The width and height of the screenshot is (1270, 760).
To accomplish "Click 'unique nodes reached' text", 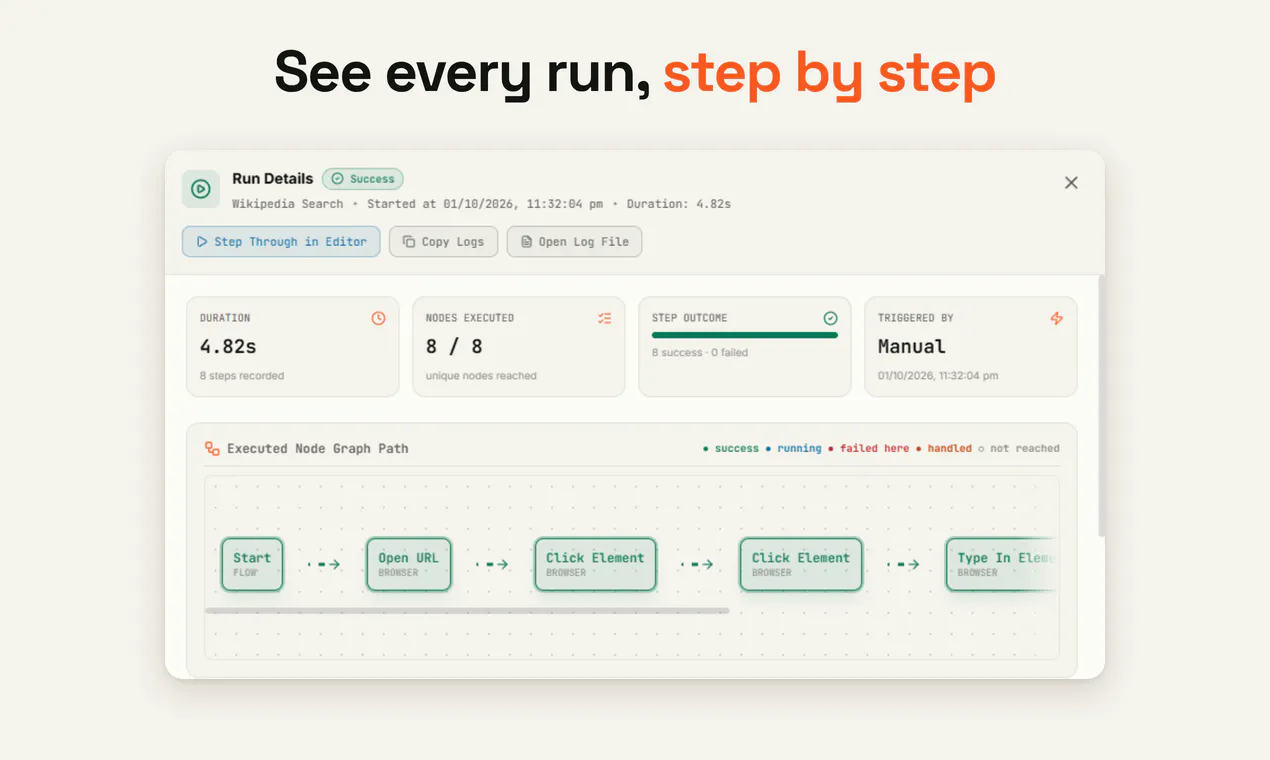I will [x=481, y=376].
